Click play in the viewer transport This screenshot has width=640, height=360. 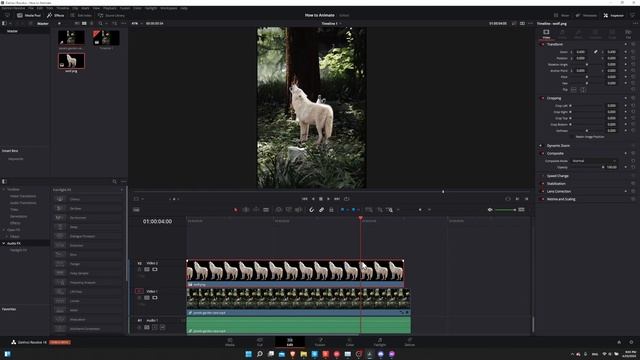coord(328,199)
